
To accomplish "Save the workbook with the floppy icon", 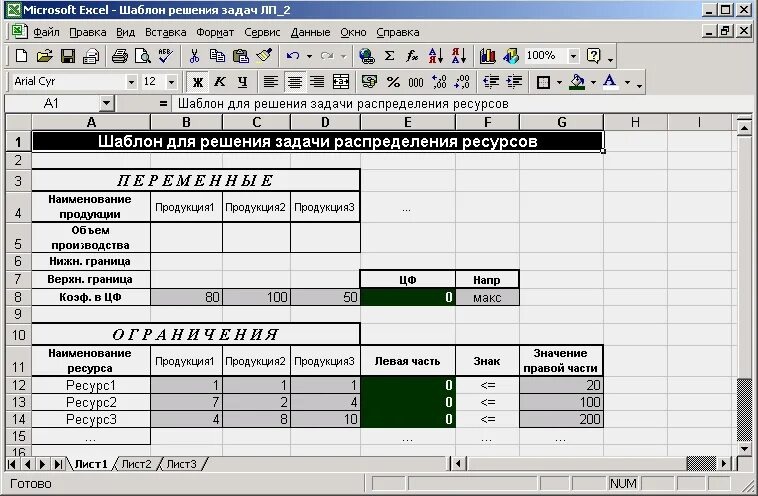I will (x=68, y=56).
